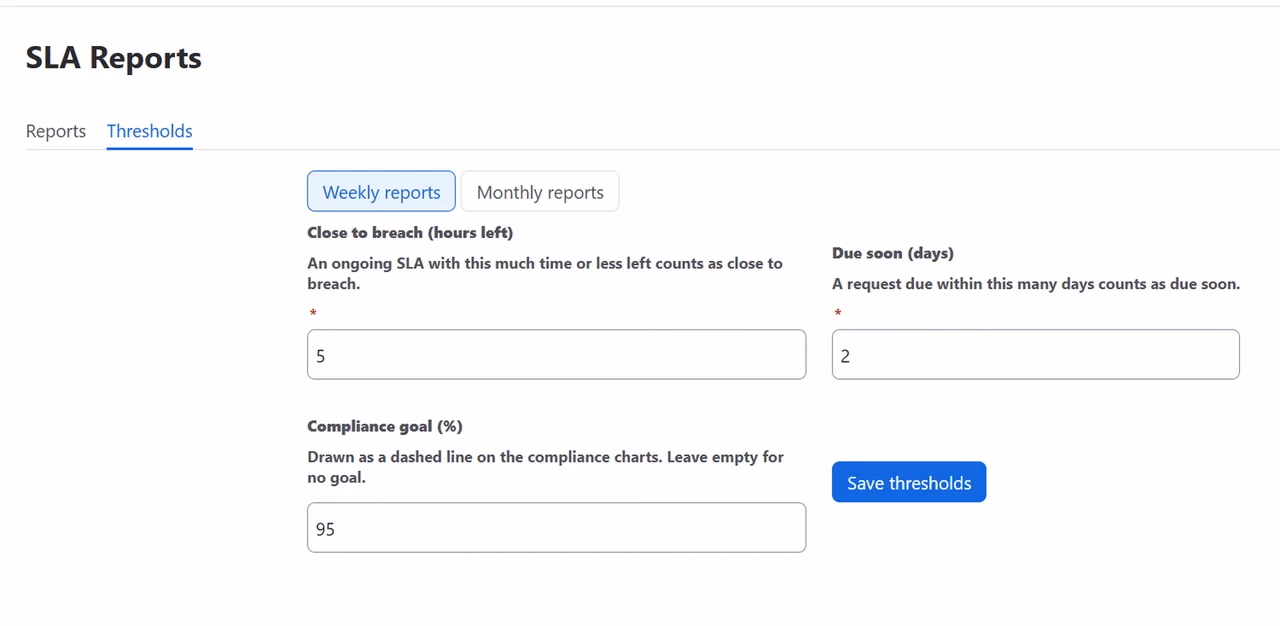This screenshot has width=1280, height=626.
Task: Click the 'Close to breach (hours left)' label
Action: click(410, 233)
